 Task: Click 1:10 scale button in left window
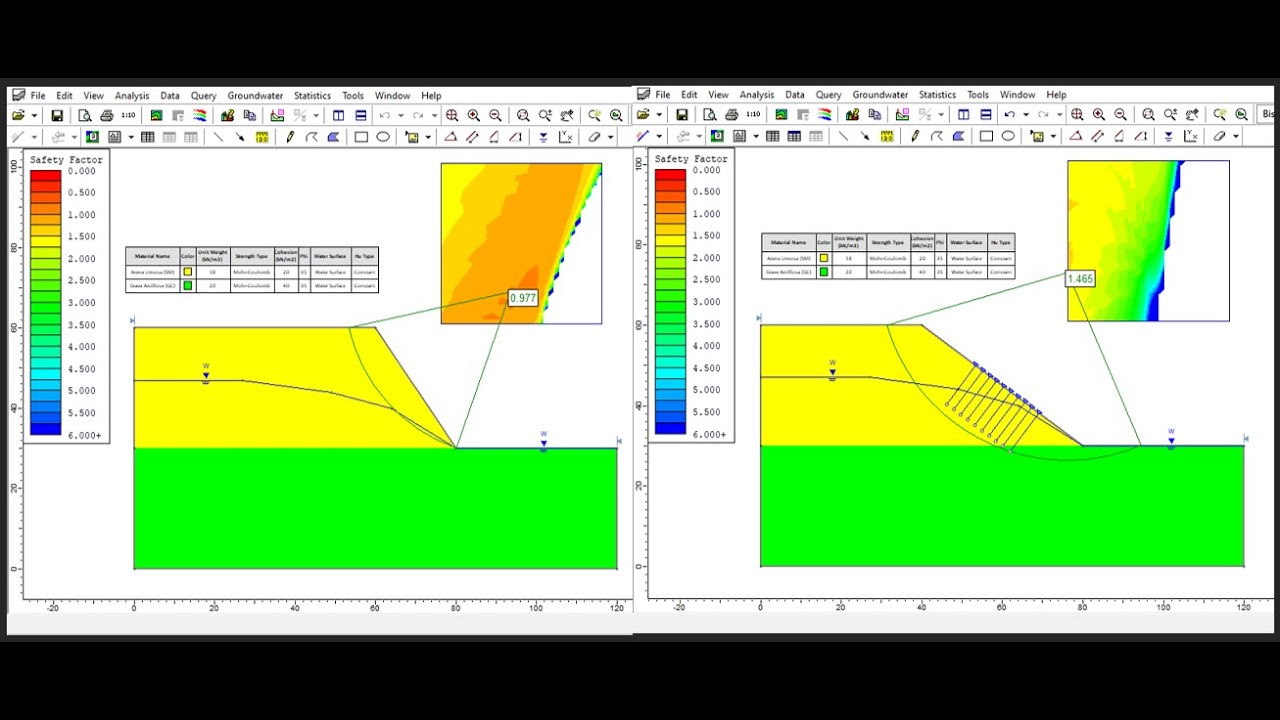point(129,115)
